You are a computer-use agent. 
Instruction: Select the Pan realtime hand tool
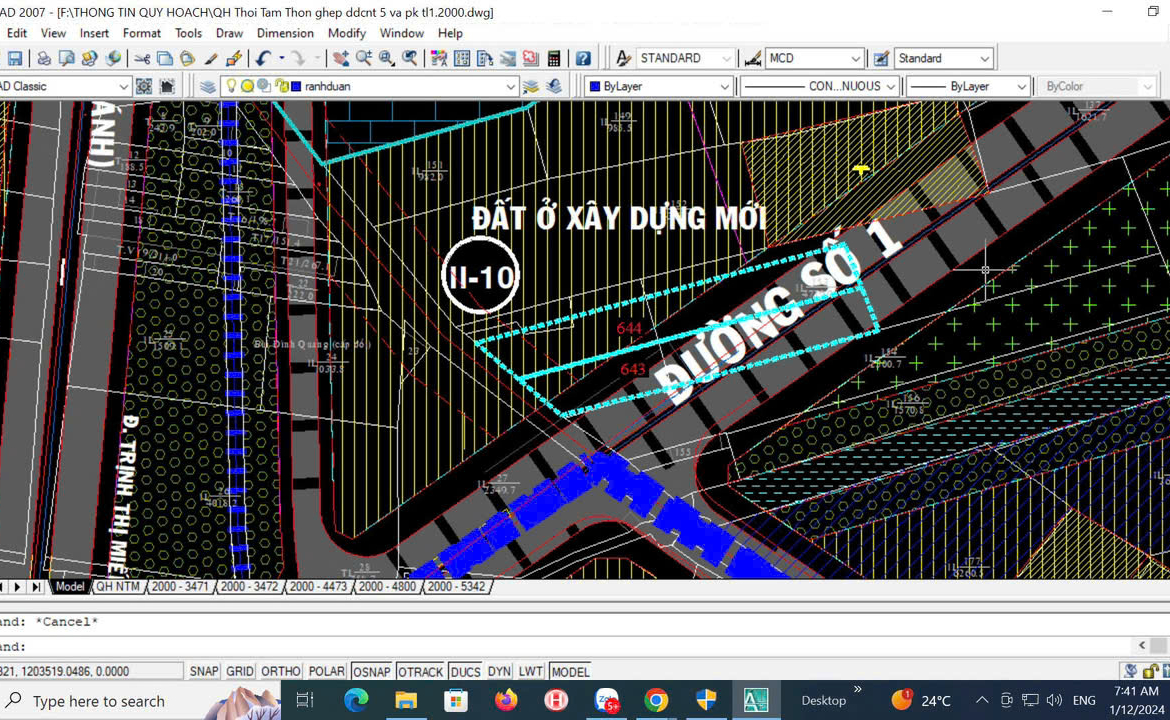pyautogui.click(x=341, y=59)
